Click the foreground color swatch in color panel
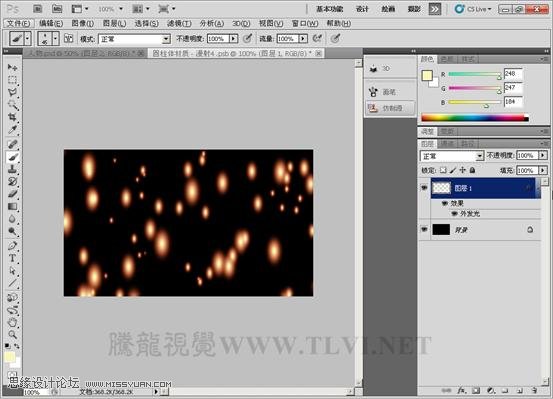This screenshot has height=399, width=553. click(427, 75)
